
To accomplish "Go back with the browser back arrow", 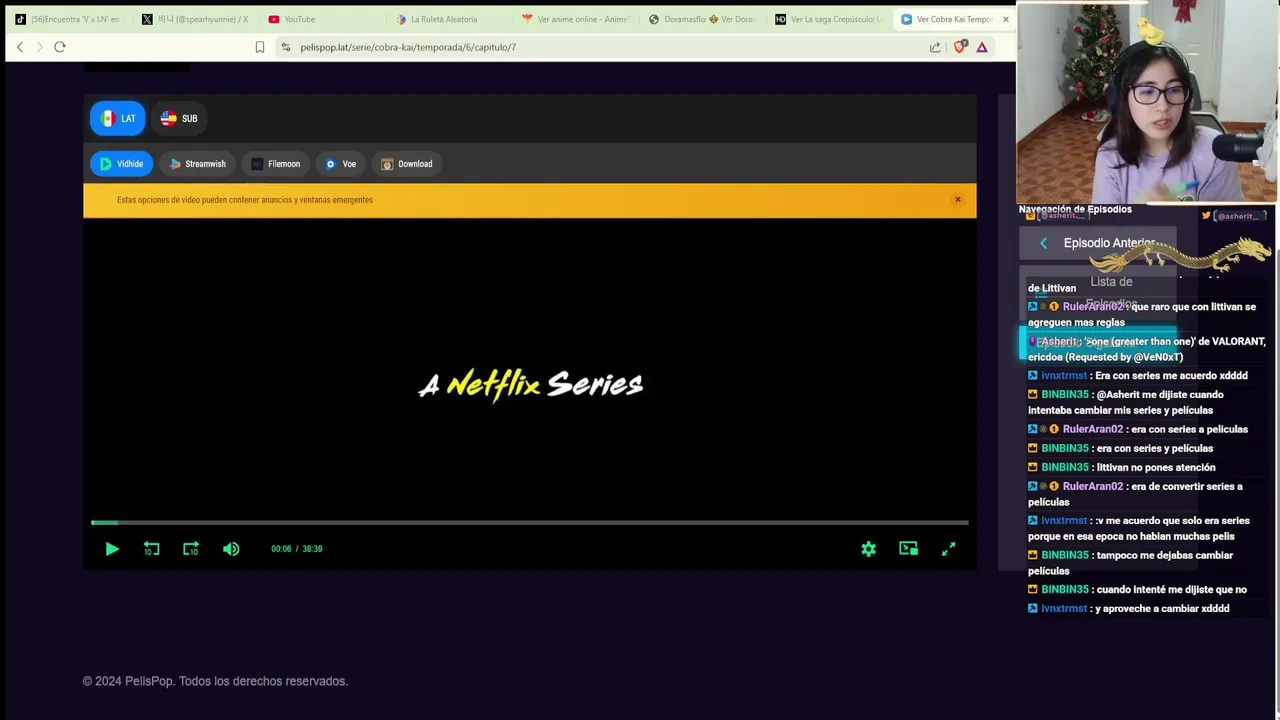I will point(20,47).
